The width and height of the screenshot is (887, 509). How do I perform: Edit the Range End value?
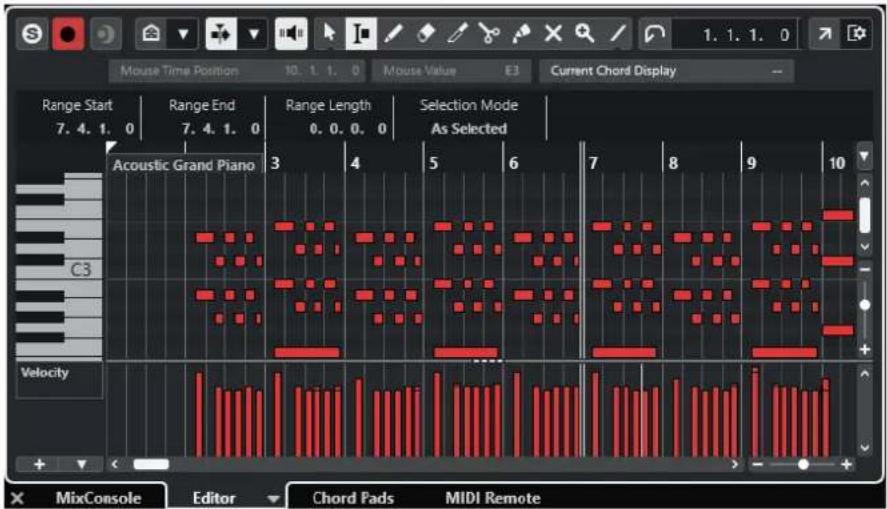point(221,129)
